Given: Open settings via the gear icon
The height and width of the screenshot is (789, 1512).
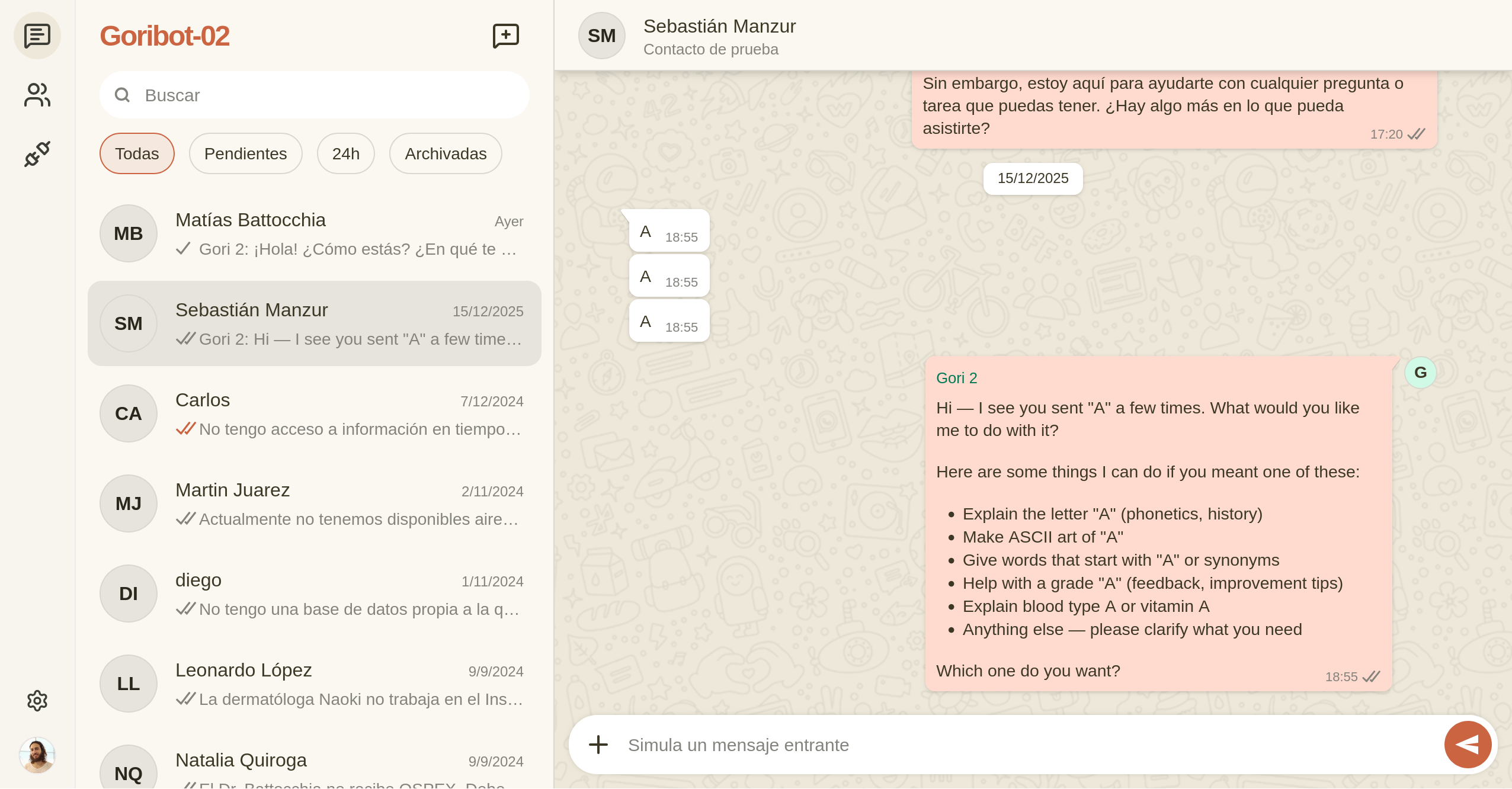Looking at the screenshot, I should 37,701.
